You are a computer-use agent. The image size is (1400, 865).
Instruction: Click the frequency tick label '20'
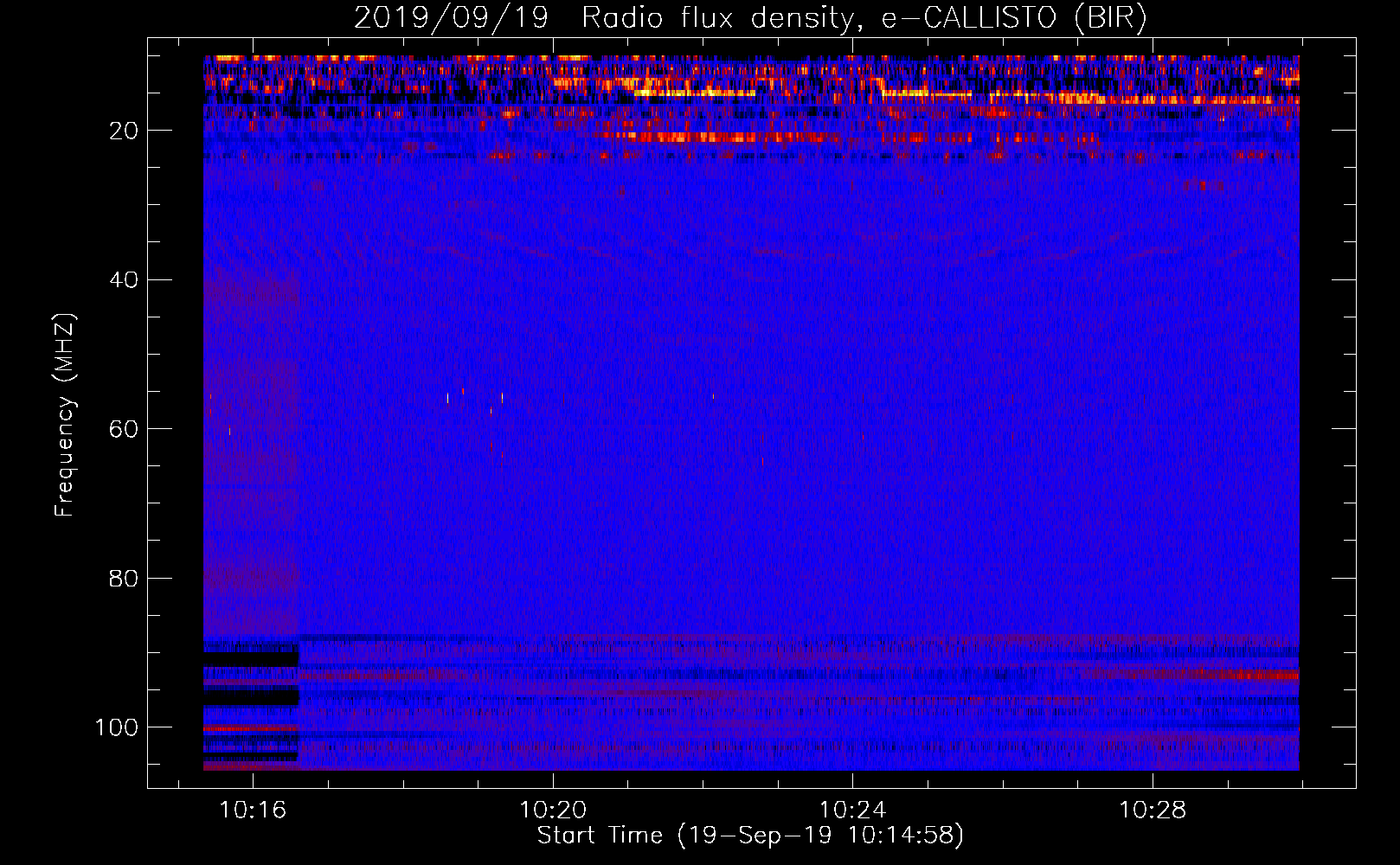pyautogui.click(x=124, y=131)
